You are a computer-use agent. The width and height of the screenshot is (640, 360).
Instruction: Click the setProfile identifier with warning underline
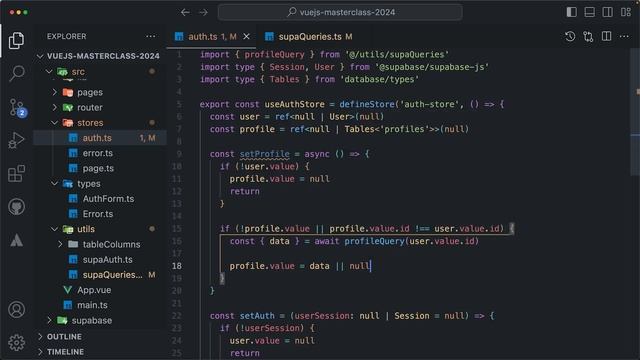click(264, 154)
